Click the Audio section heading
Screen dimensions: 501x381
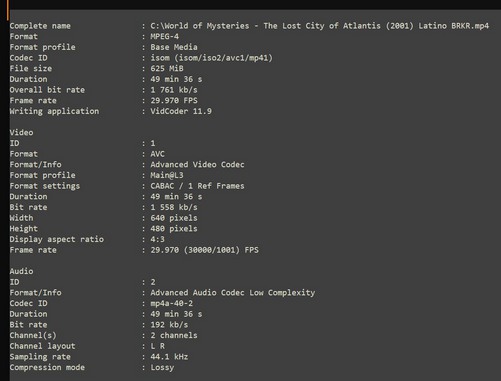(21, 271)
